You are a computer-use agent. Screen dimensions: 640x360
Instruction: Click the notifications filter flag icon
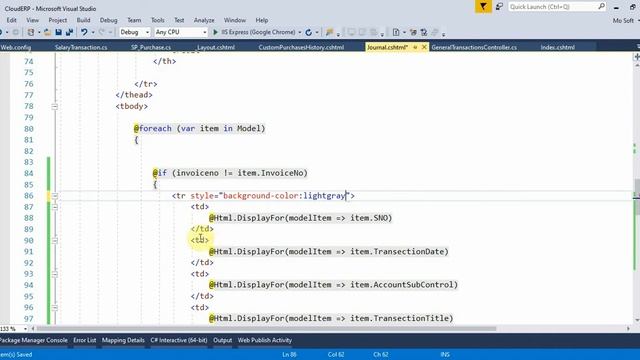483,7
